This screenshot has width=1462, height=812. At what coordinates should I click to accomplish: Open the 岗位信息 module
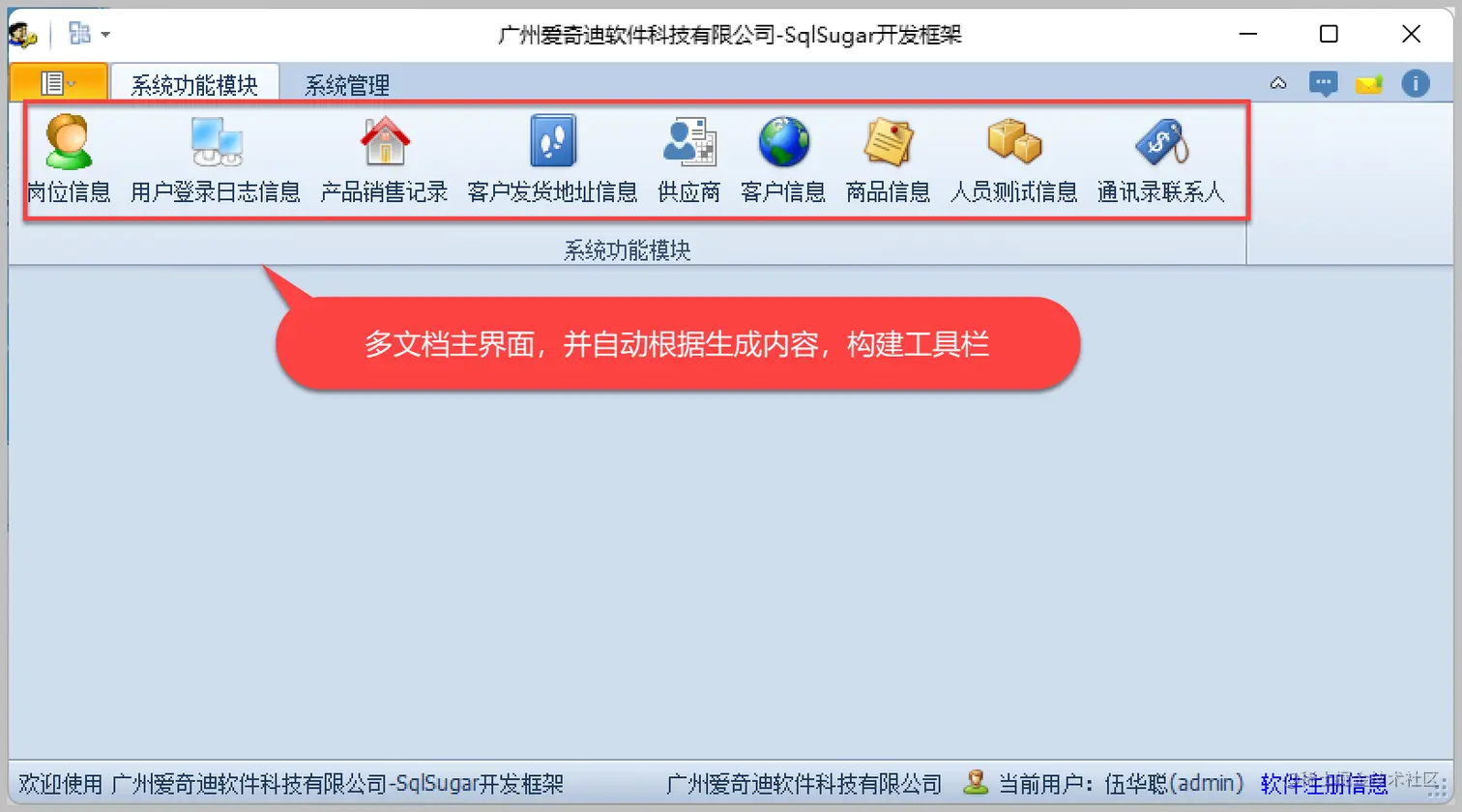tap(68, 159)
